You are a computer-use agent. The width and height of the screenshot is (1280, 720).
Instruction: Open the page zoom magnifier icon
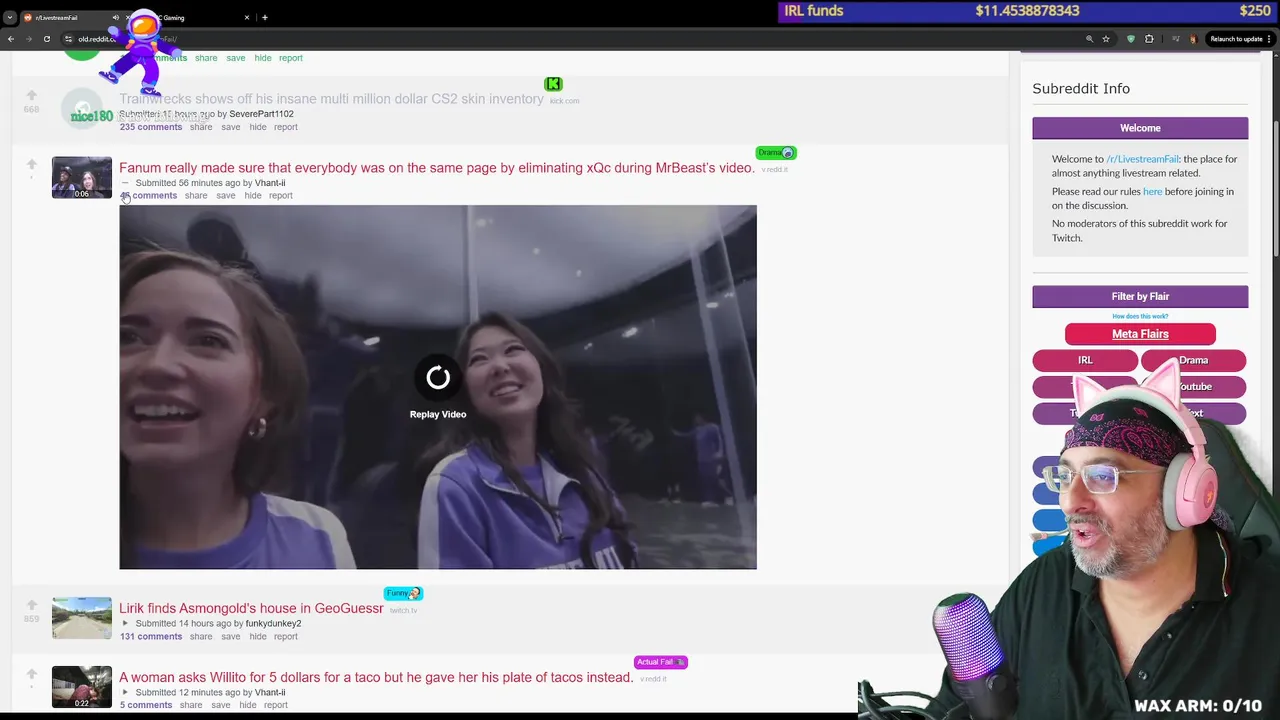1089,39
